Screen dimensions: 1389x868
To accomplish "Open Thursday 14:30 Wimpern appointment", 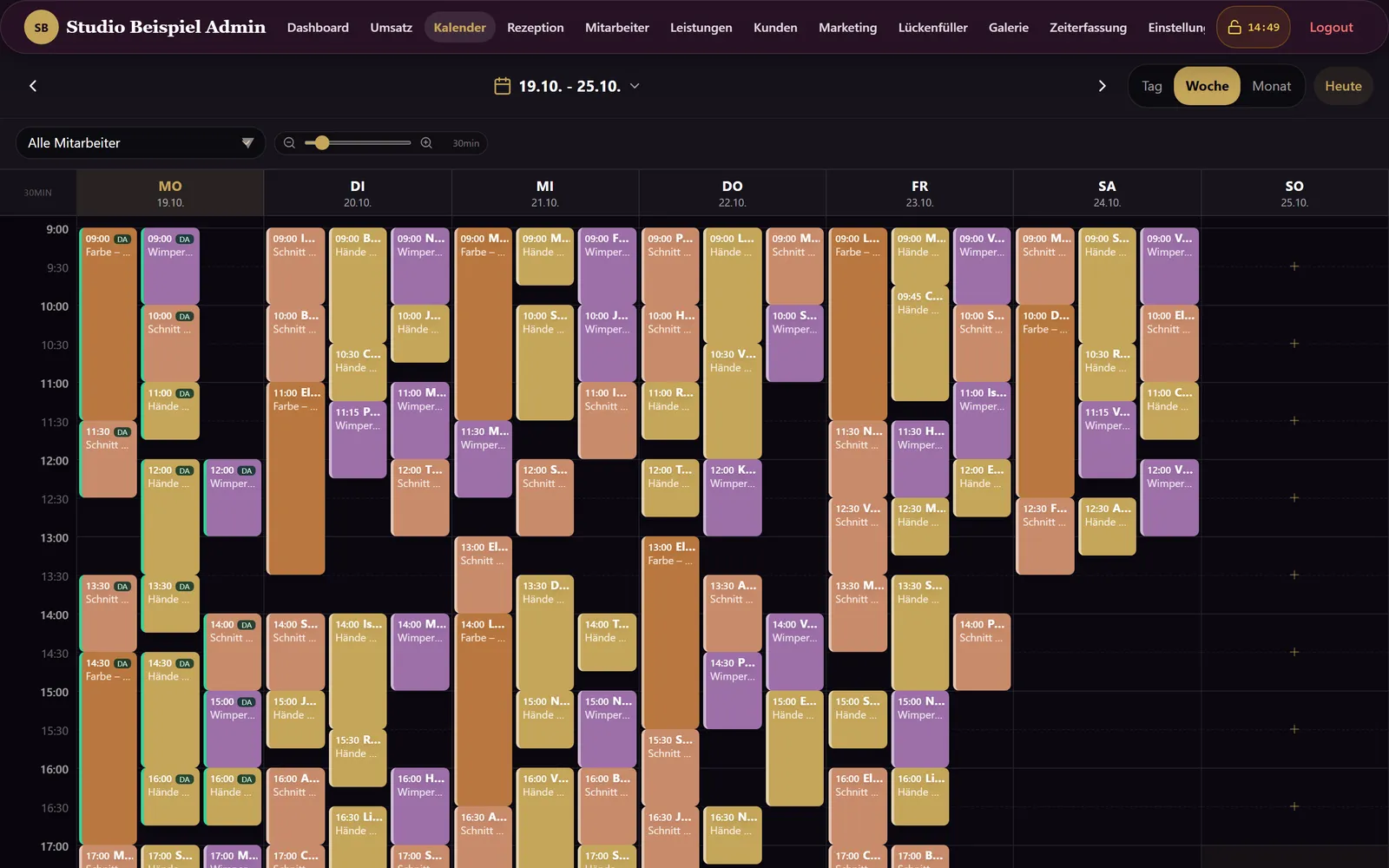I will point(733,690).
